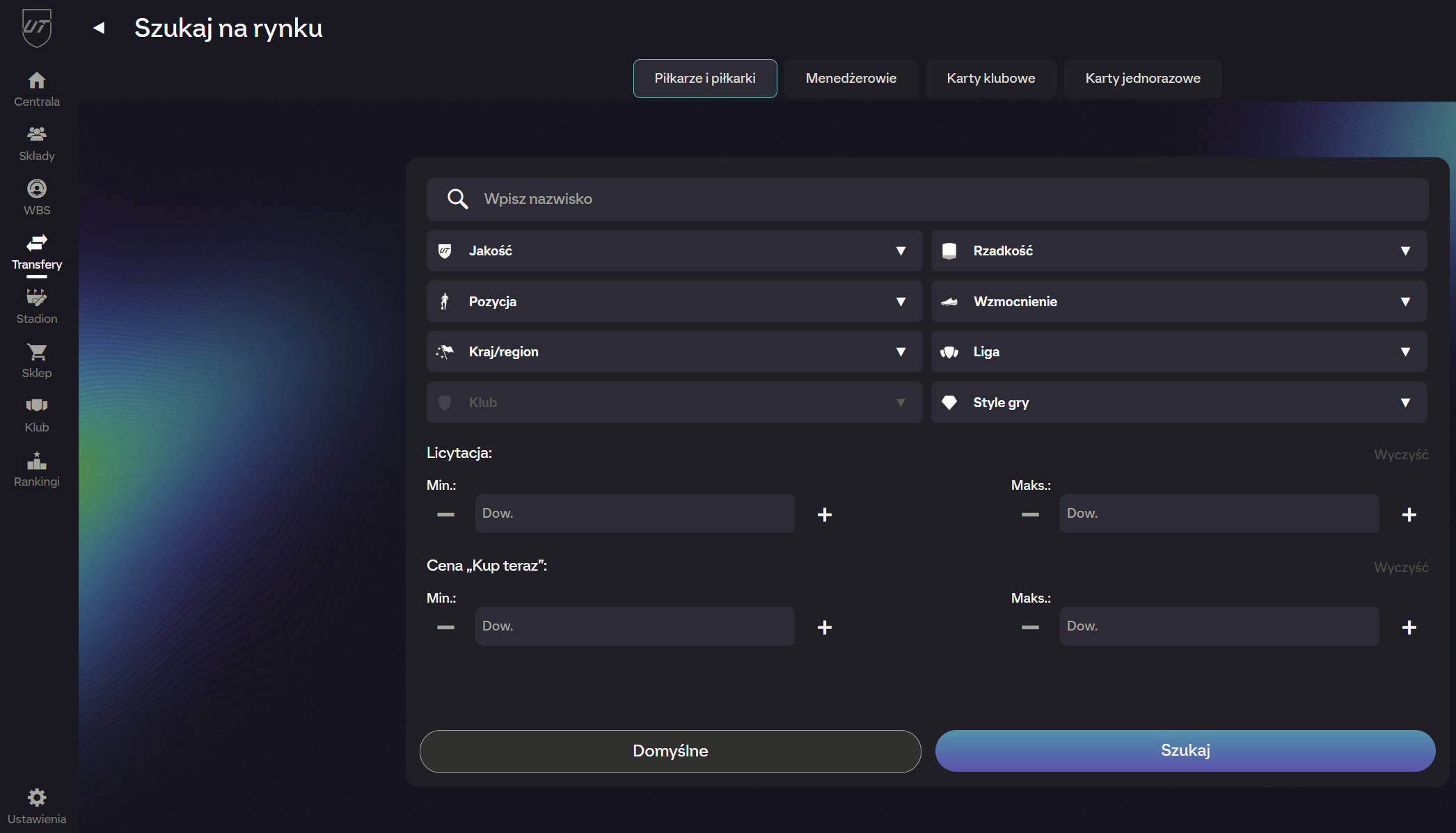Open the Centrala home icon

pyautogui.click(x=37, y=80)
